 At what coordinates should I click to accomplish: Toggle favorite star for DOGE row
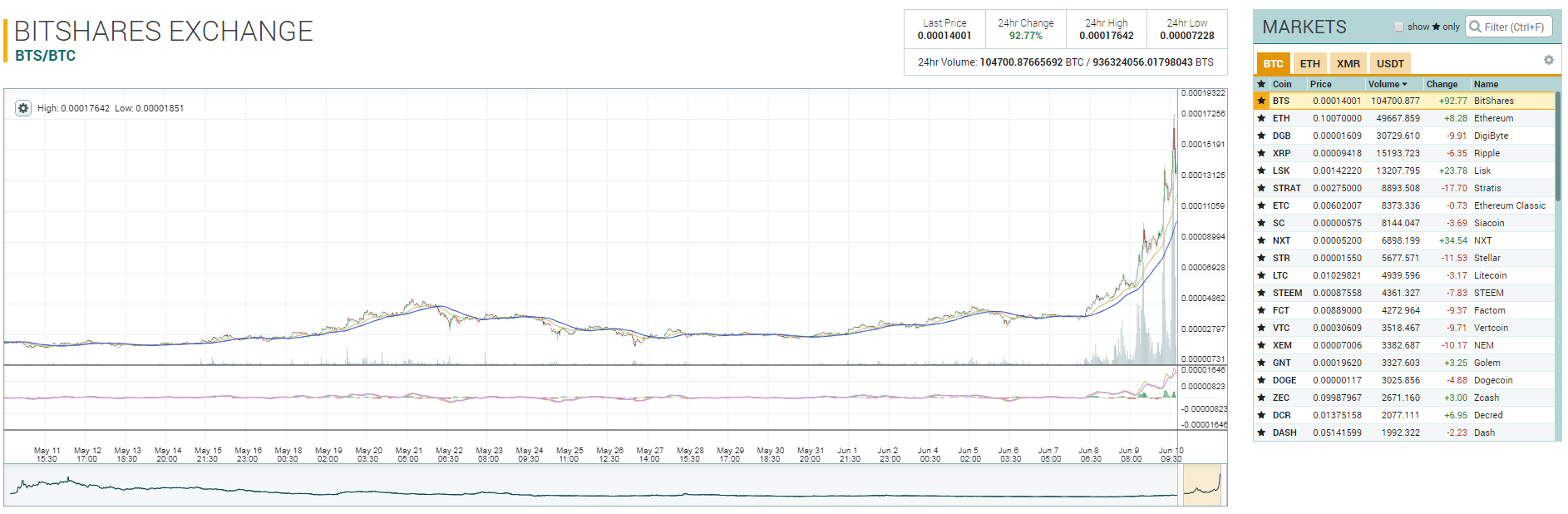click(x=1261, y=380)
